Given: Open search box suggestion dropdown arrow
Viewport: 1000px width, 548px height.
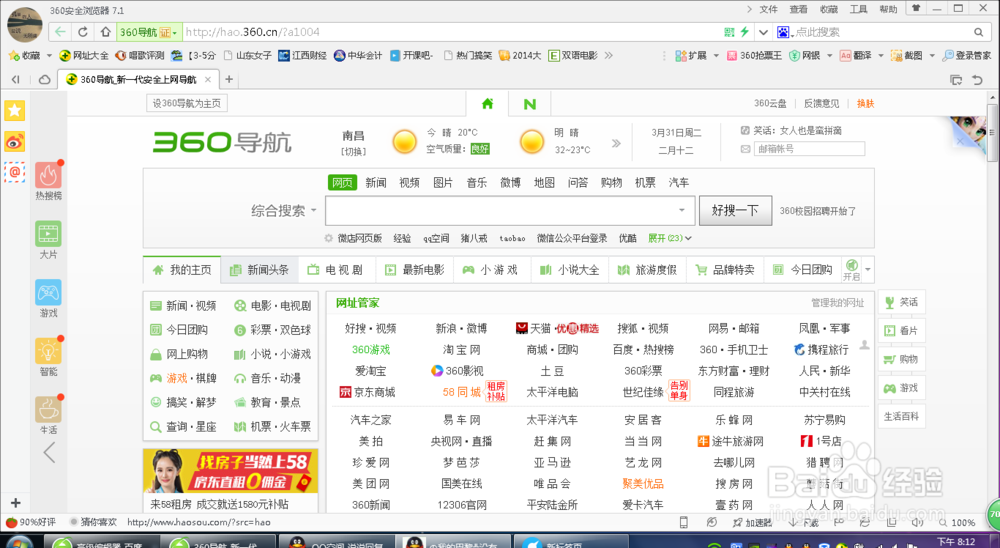Looking at the screenshot, I should (682, 211).
